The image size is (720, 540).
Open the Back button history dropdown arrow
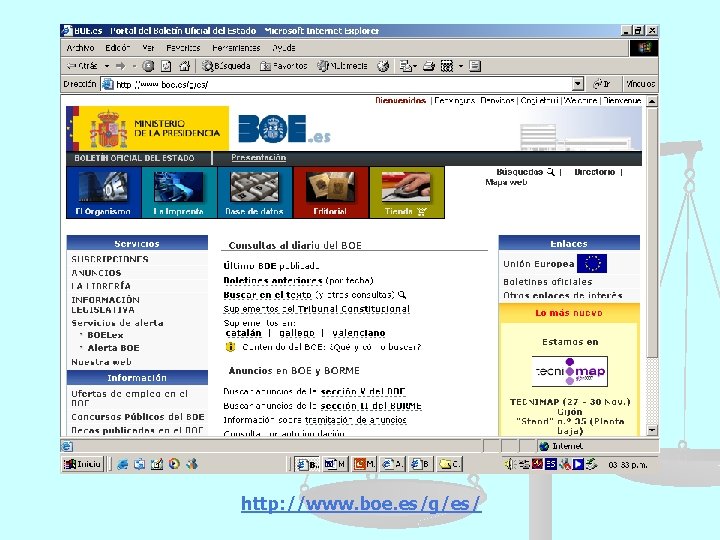coord(107,66)
